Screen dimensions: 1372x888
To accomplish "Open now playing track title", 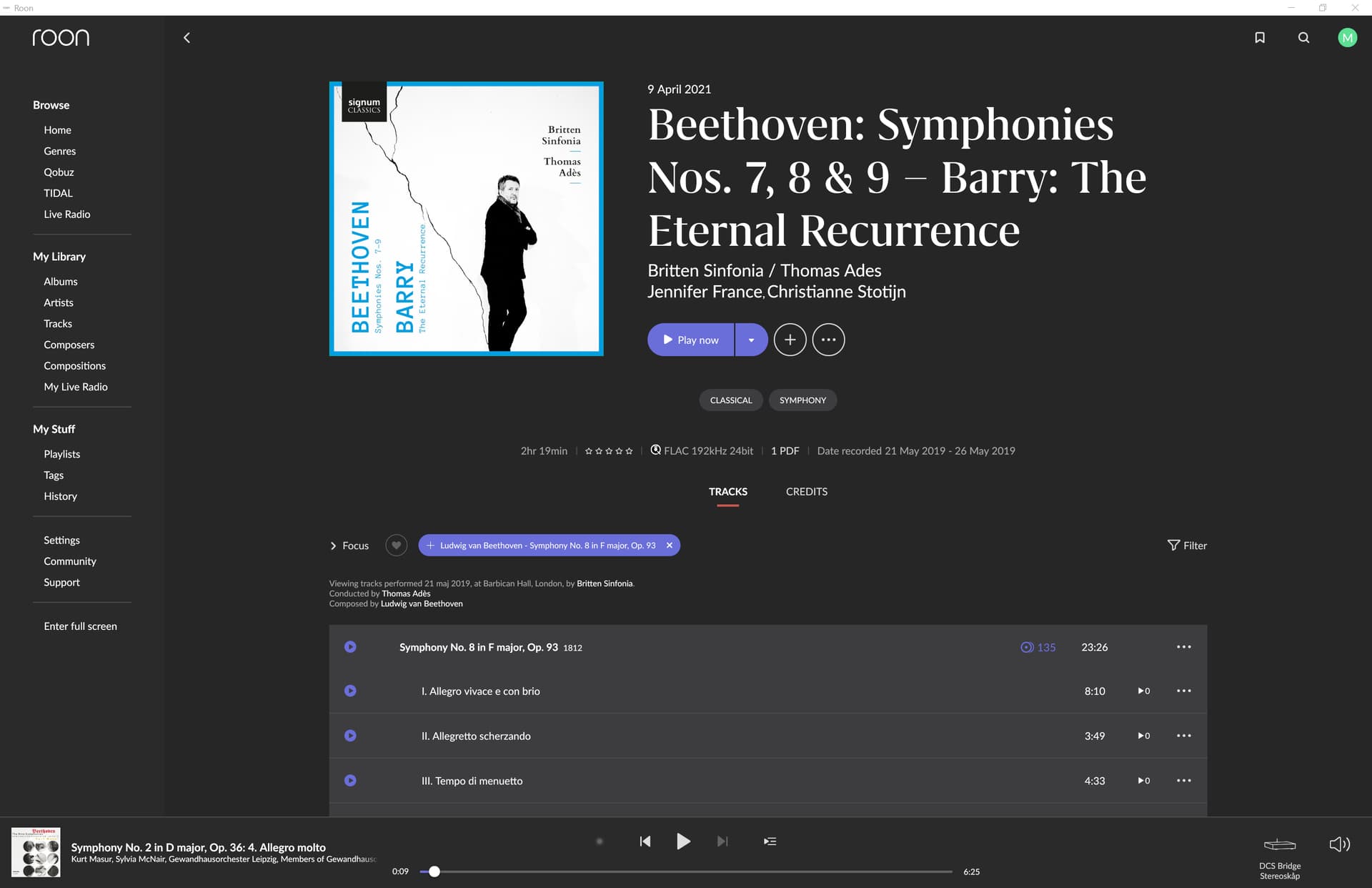I will [x=198, y=847].
